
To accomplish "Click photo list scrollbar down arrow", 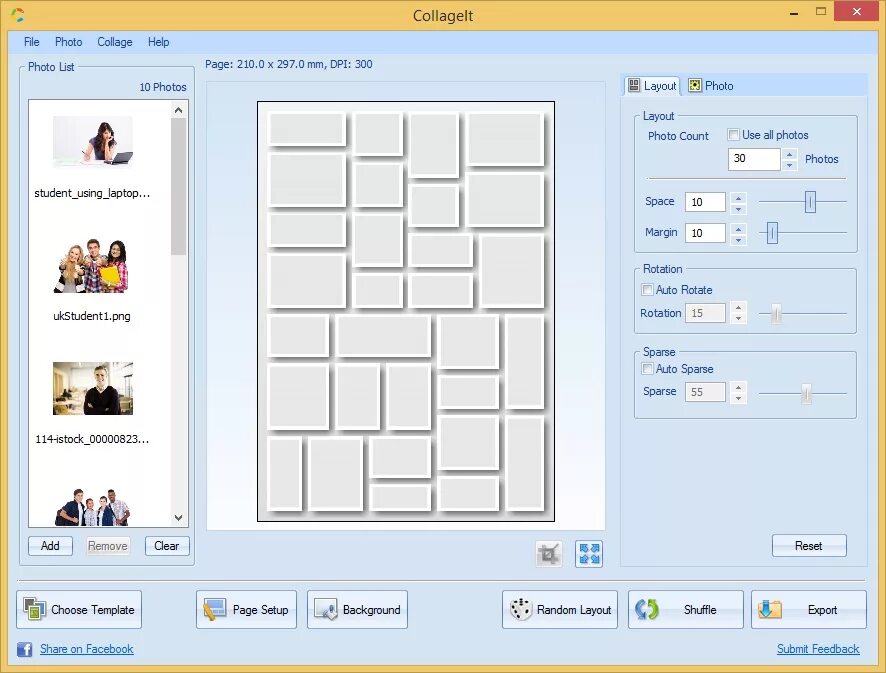I will click(x=179, y=518).
